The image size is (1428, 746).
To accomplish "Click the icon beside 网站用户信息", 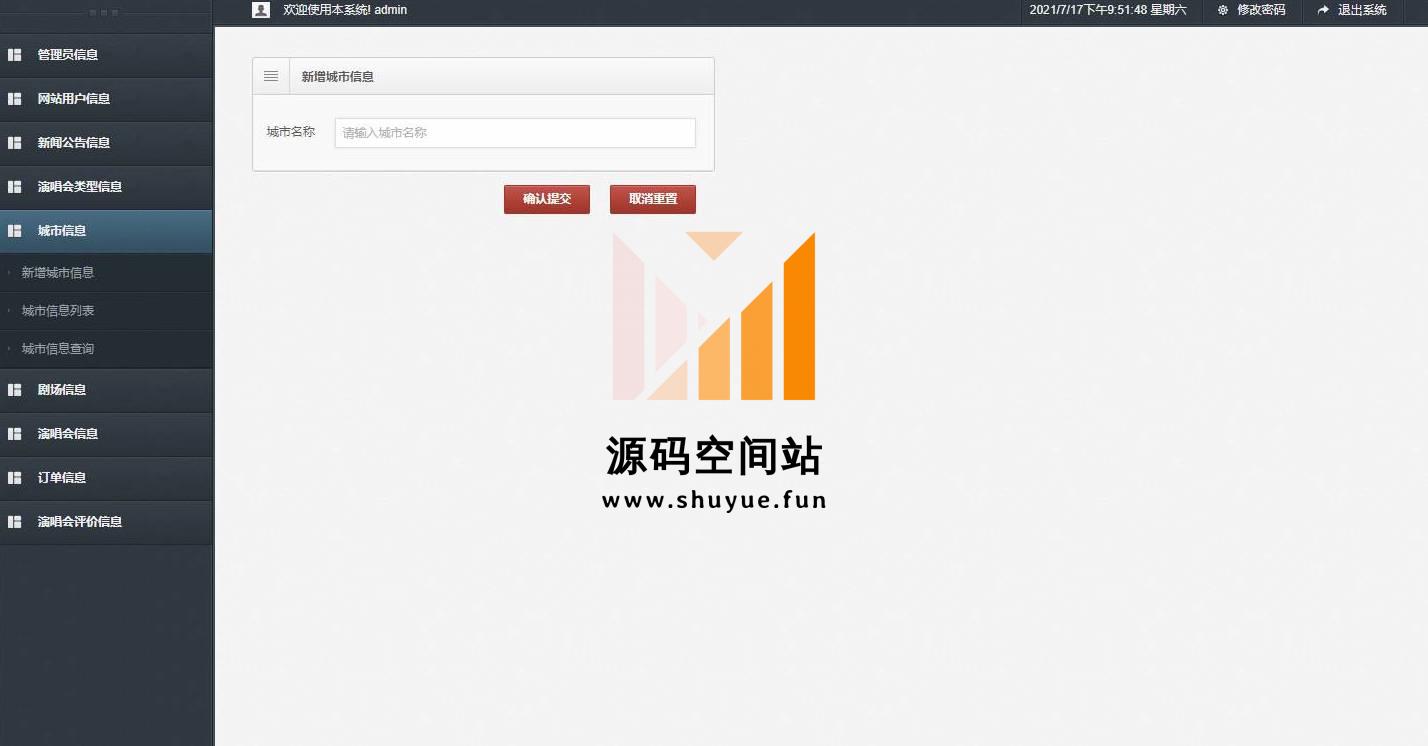I will [x=15, y=99].
